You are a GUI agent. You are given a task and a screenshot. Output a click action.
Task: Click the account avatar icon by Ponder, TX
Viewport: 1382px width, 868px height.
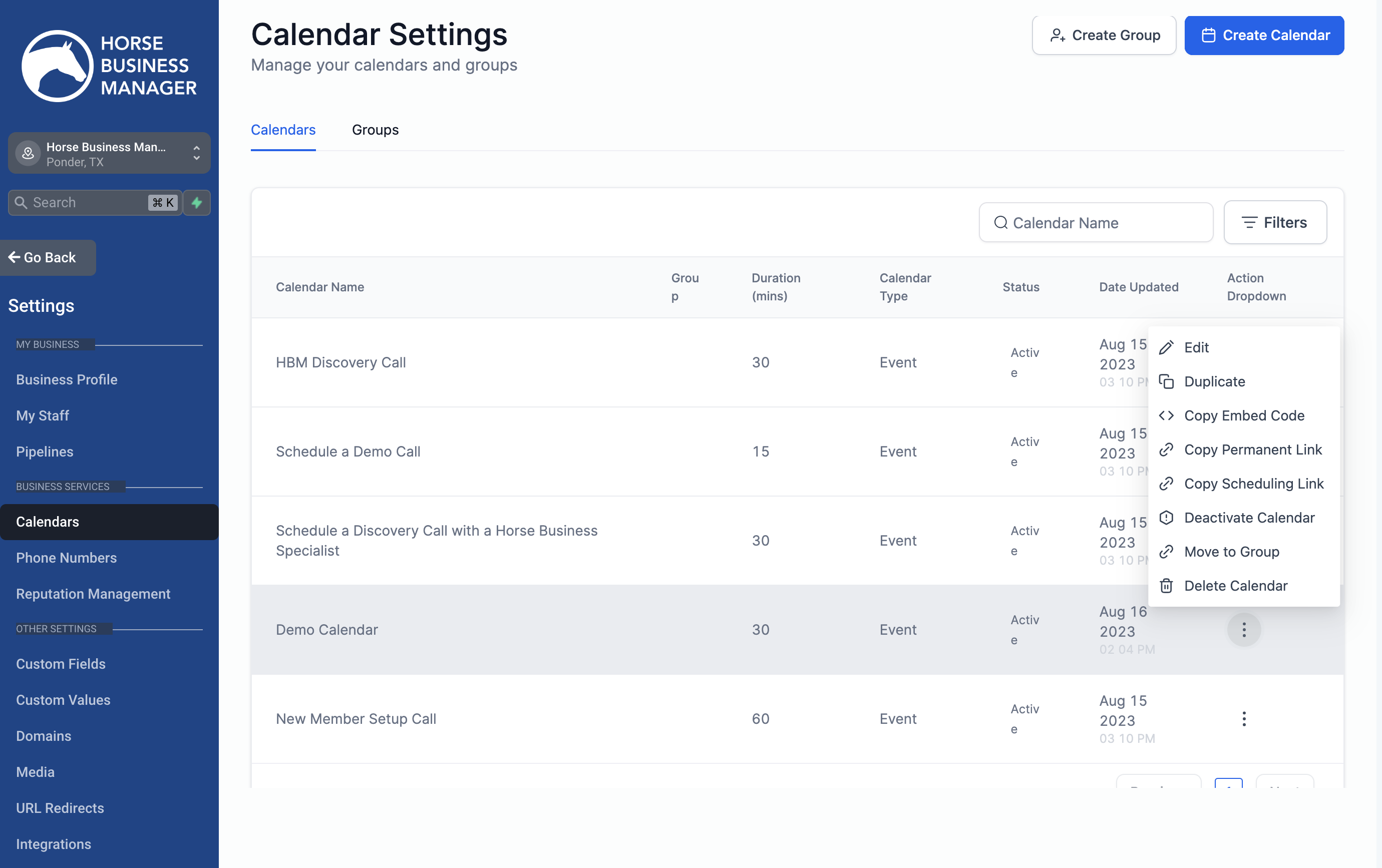coord(28,153)
